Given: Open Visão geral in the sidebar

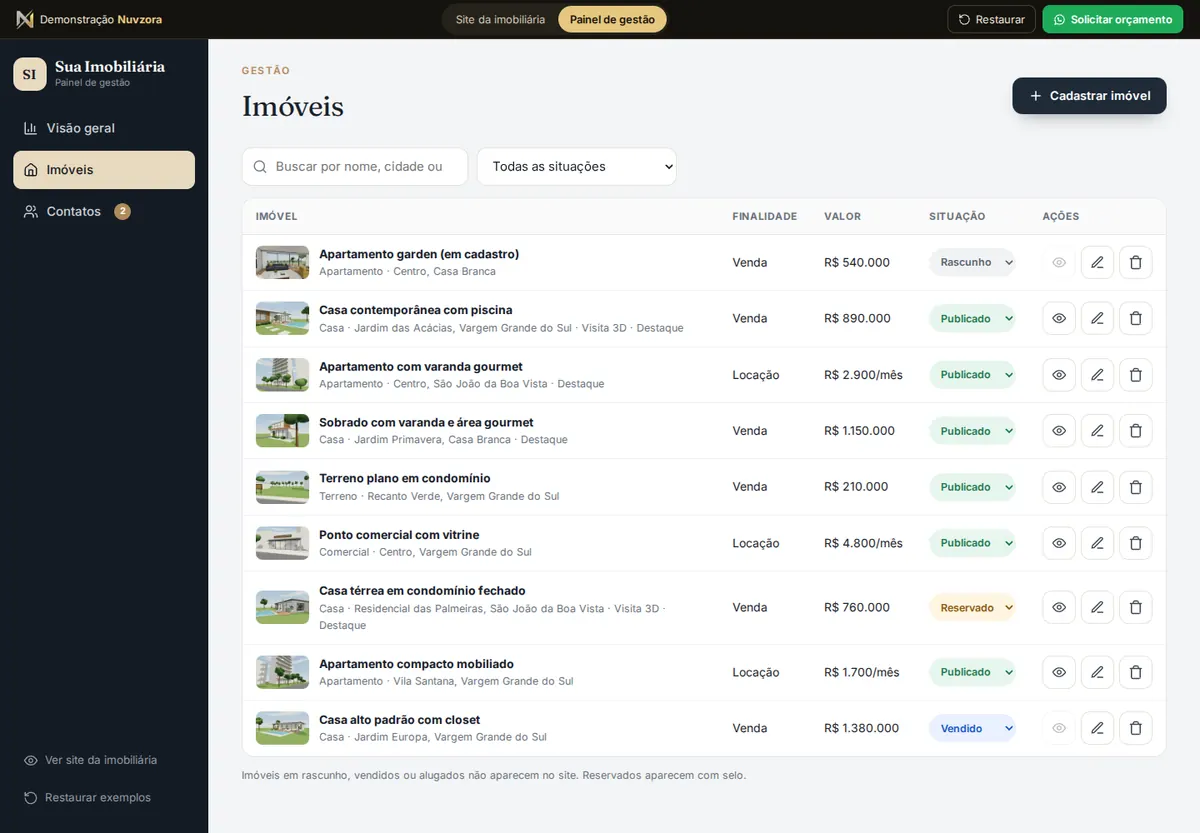Looking at the screenshot, I should [104, 128].
